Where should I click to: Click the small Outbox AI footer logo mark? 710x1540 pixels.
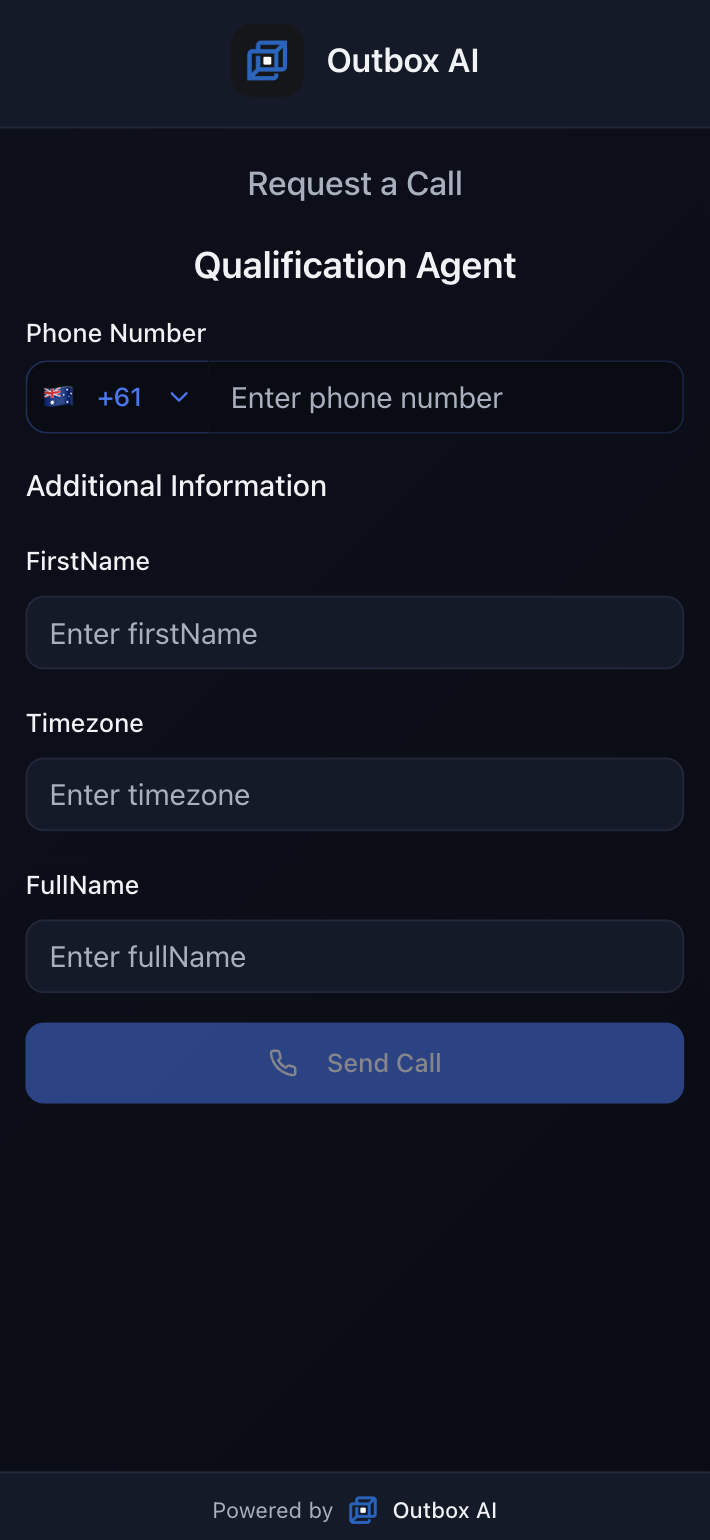coord(362,1510)
